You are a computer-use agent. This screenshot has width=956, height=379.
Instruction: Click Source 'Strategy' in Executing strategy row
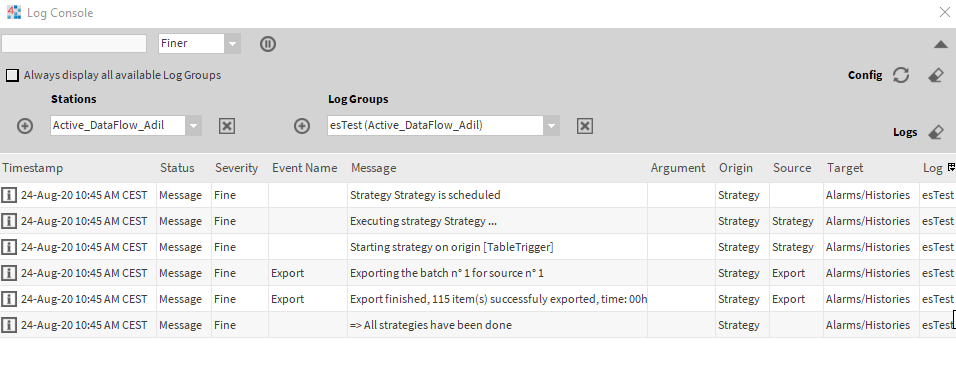793,221
